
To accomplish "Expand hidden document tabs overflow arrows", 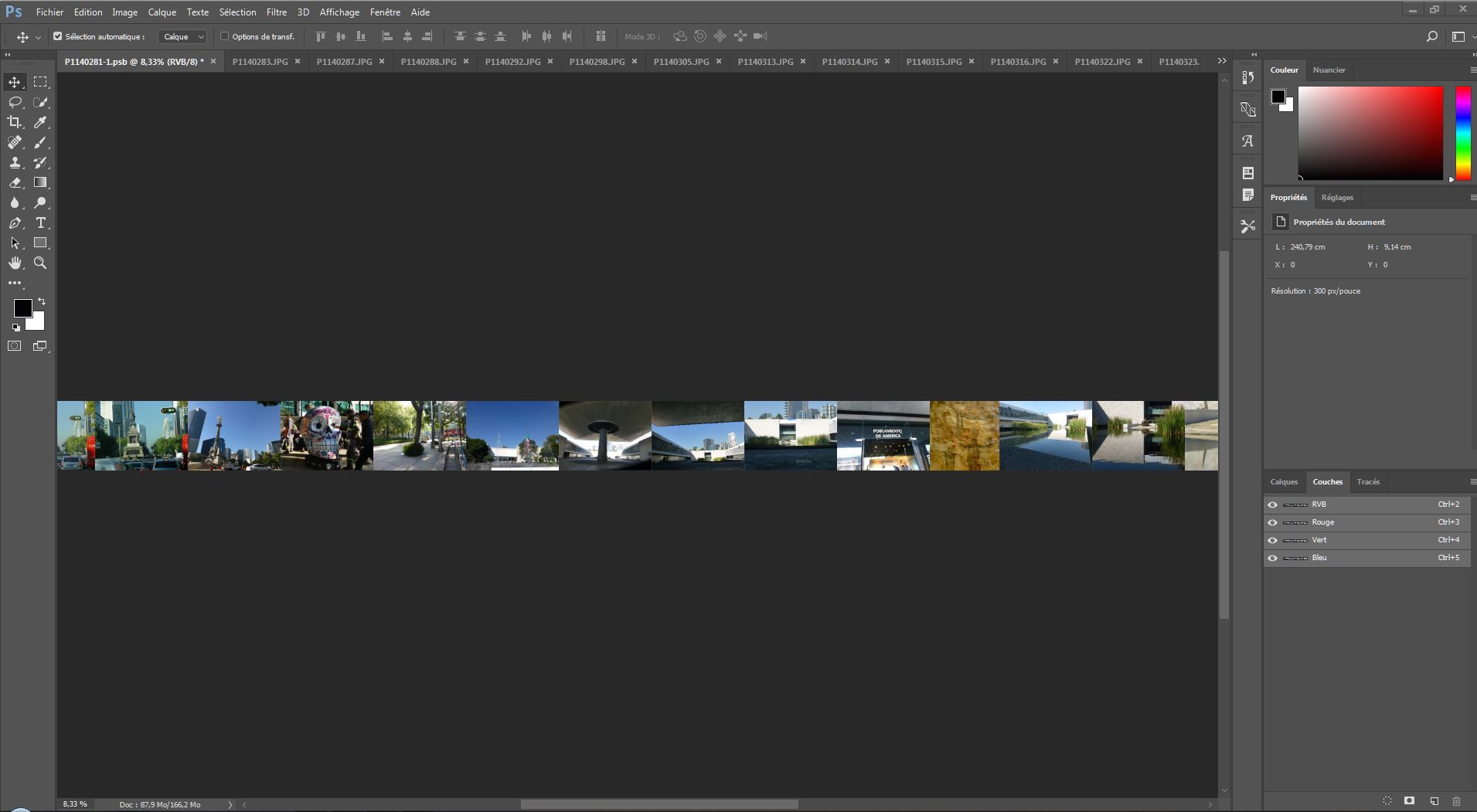I will [x=1221, y=61].
